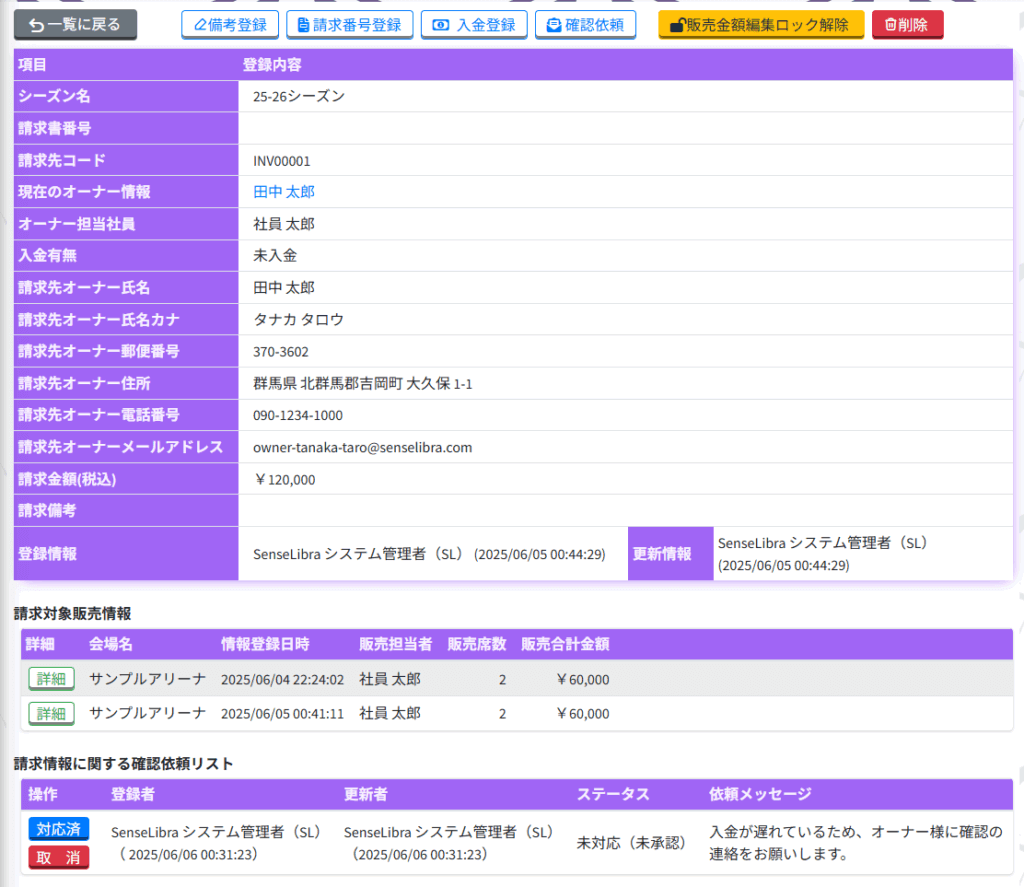The width and height of the screenshot is (1024, 887).
Task: Select the owner email address text
Action: click(362, 448)
